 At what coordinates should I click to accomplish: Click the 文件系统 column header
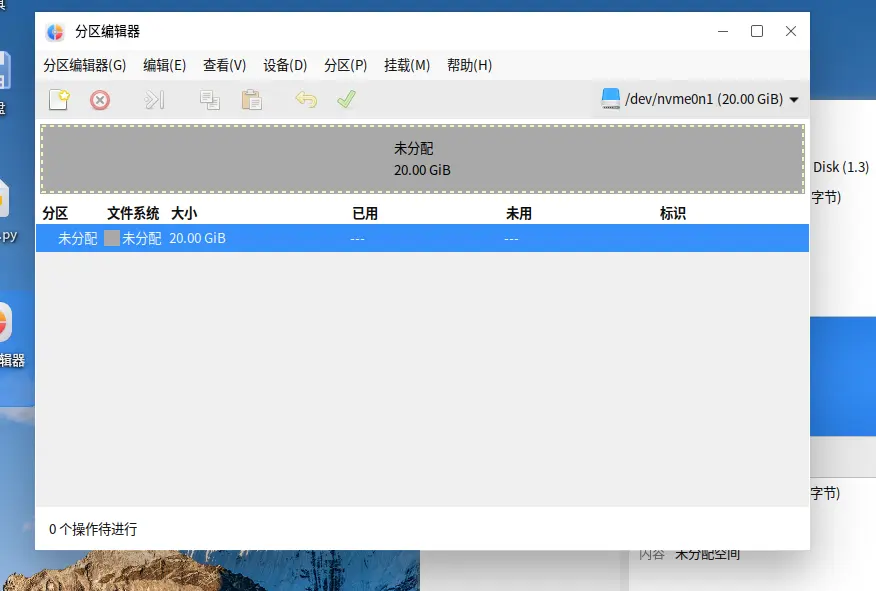(x=133, y=213)
